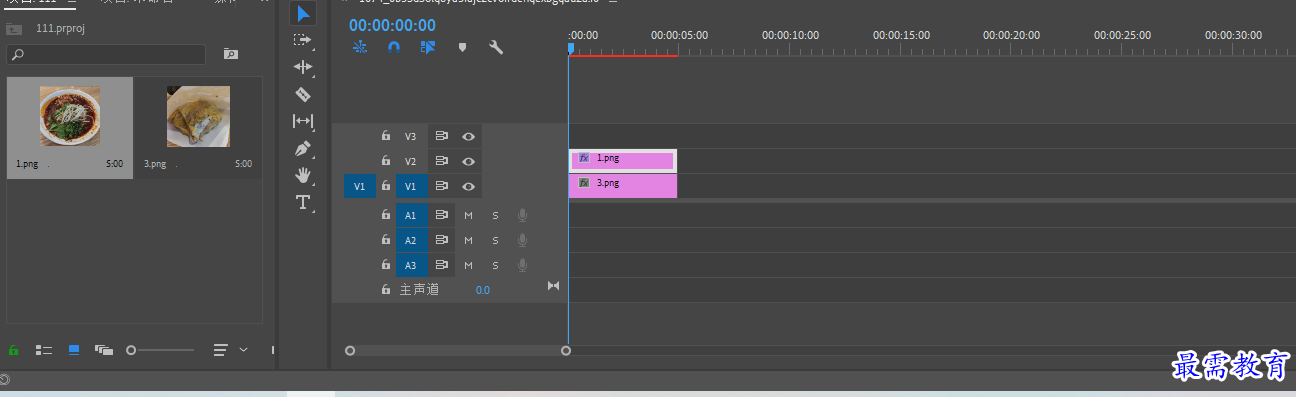The width and height of the screenshot is (1296, 397).
Task: Hide track V2 output eye
Action: [x=467, y=161]
